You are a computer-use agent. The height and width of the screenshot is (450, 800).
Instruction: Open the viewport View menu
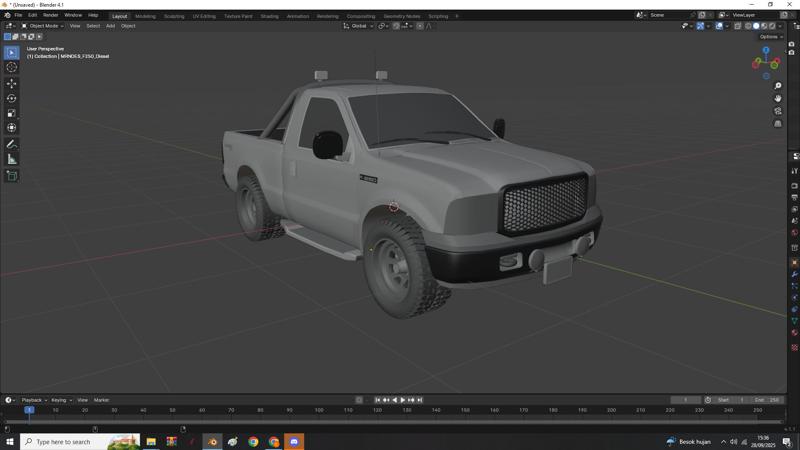click(x=75, y=26)
